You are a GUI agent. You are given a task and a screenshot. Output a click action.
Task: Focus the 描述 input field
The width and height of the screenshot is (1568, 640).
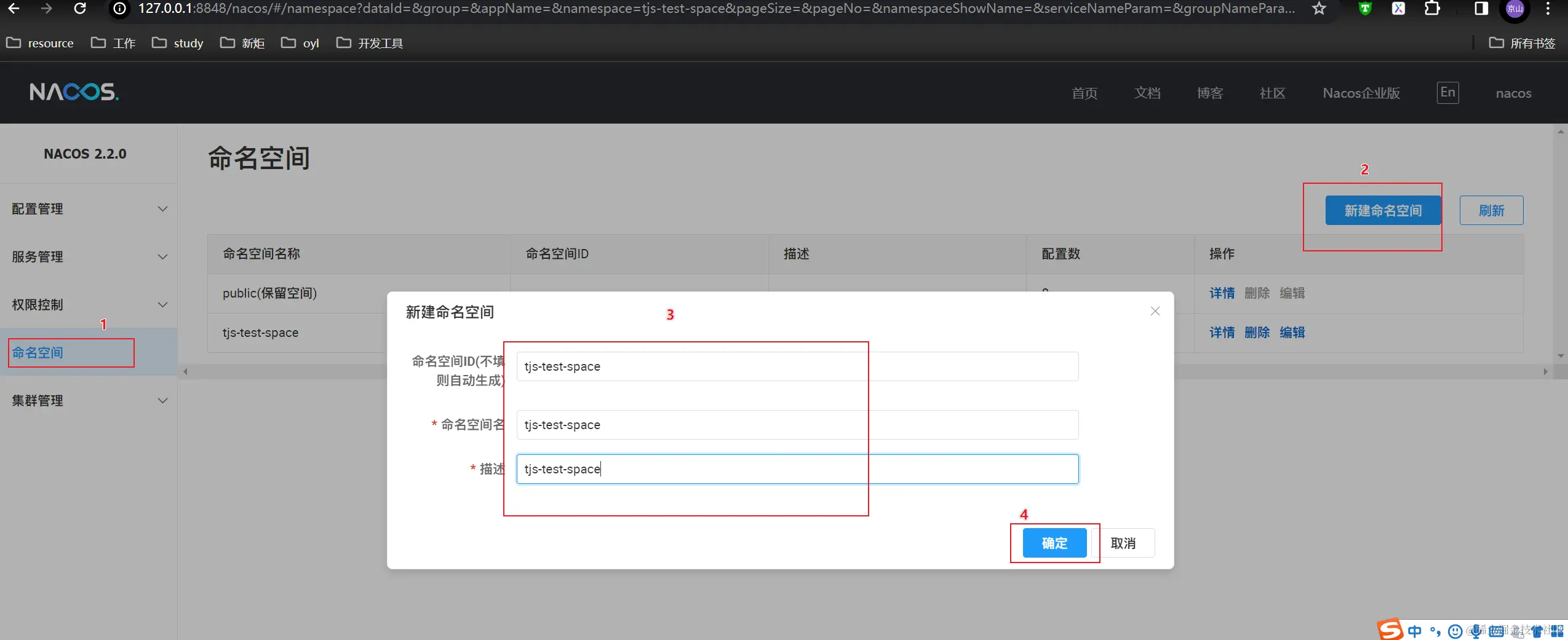pos(797,469)
